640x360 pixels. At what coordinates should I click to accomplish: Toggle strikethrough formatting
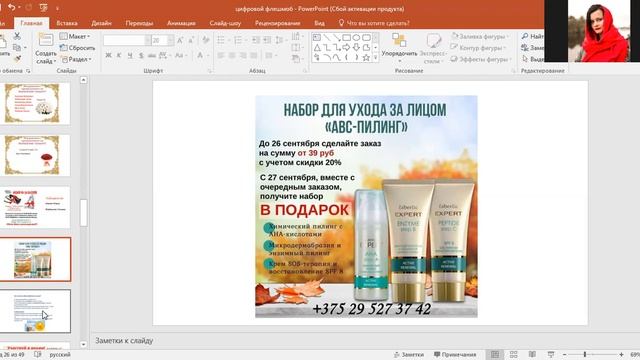click(152, 55)
